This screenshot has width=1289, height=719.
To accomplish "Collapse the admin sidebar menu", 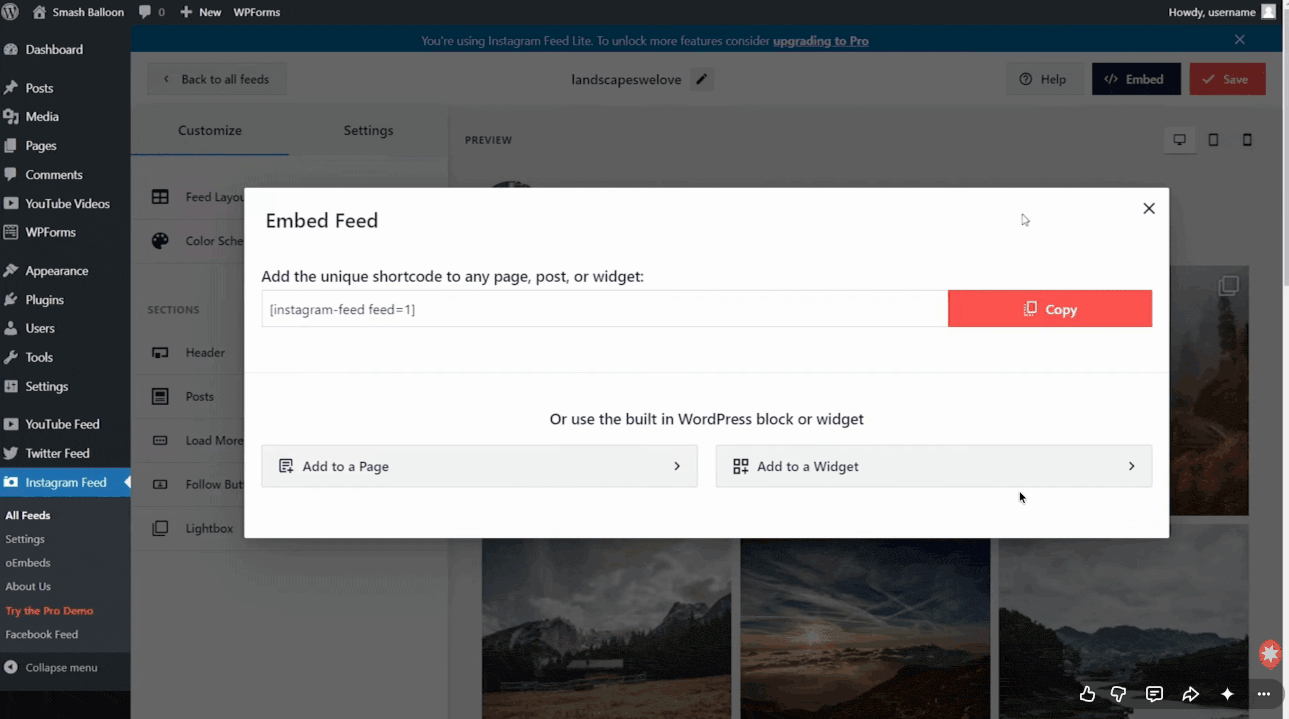I will (50, 667).
